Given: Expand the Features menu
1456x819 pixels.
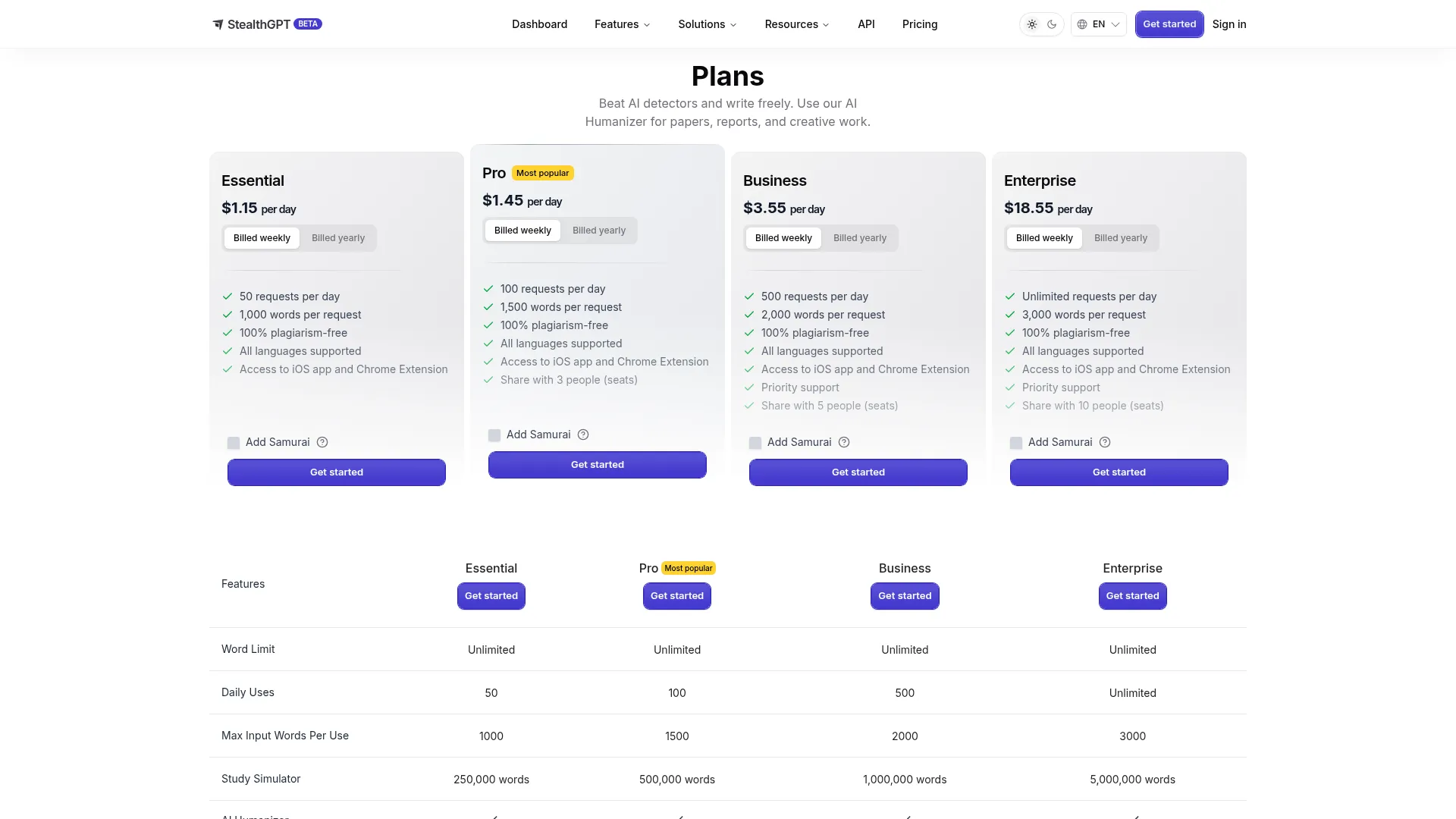Looking at the screenshot, I should (622, 24).
